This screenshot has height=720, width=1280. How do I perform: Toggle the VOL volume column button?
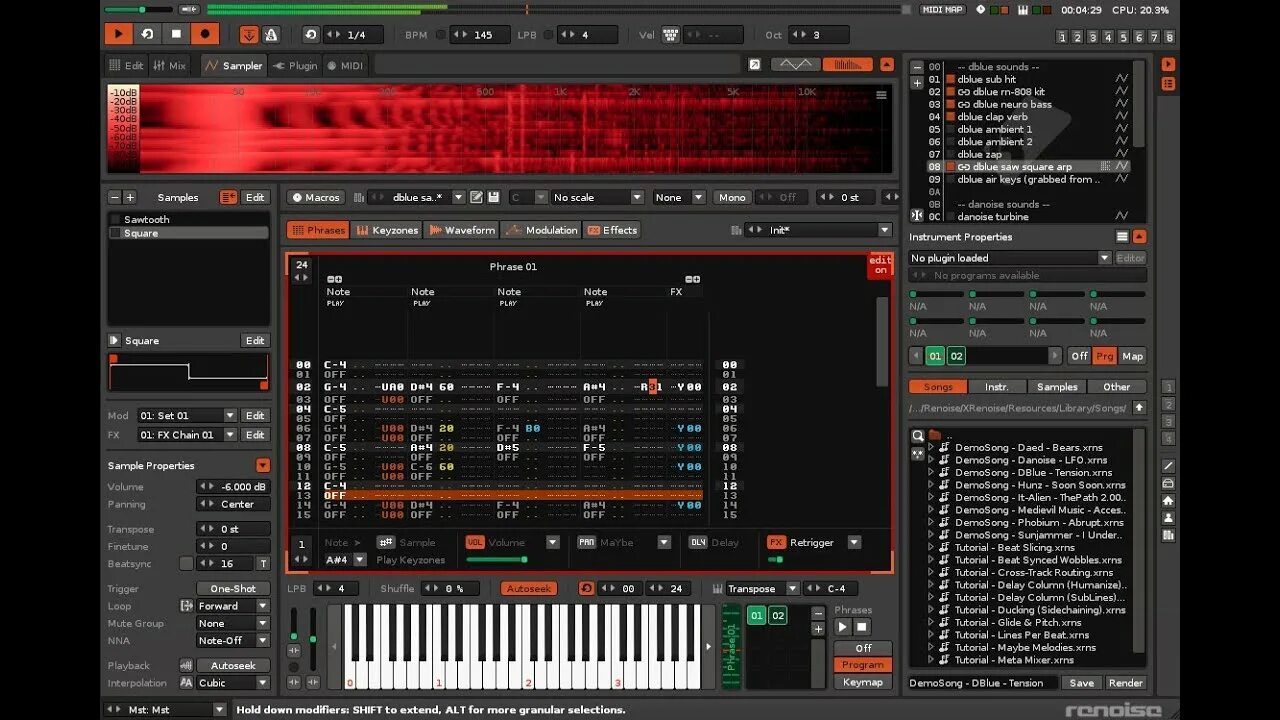point(475,542)
